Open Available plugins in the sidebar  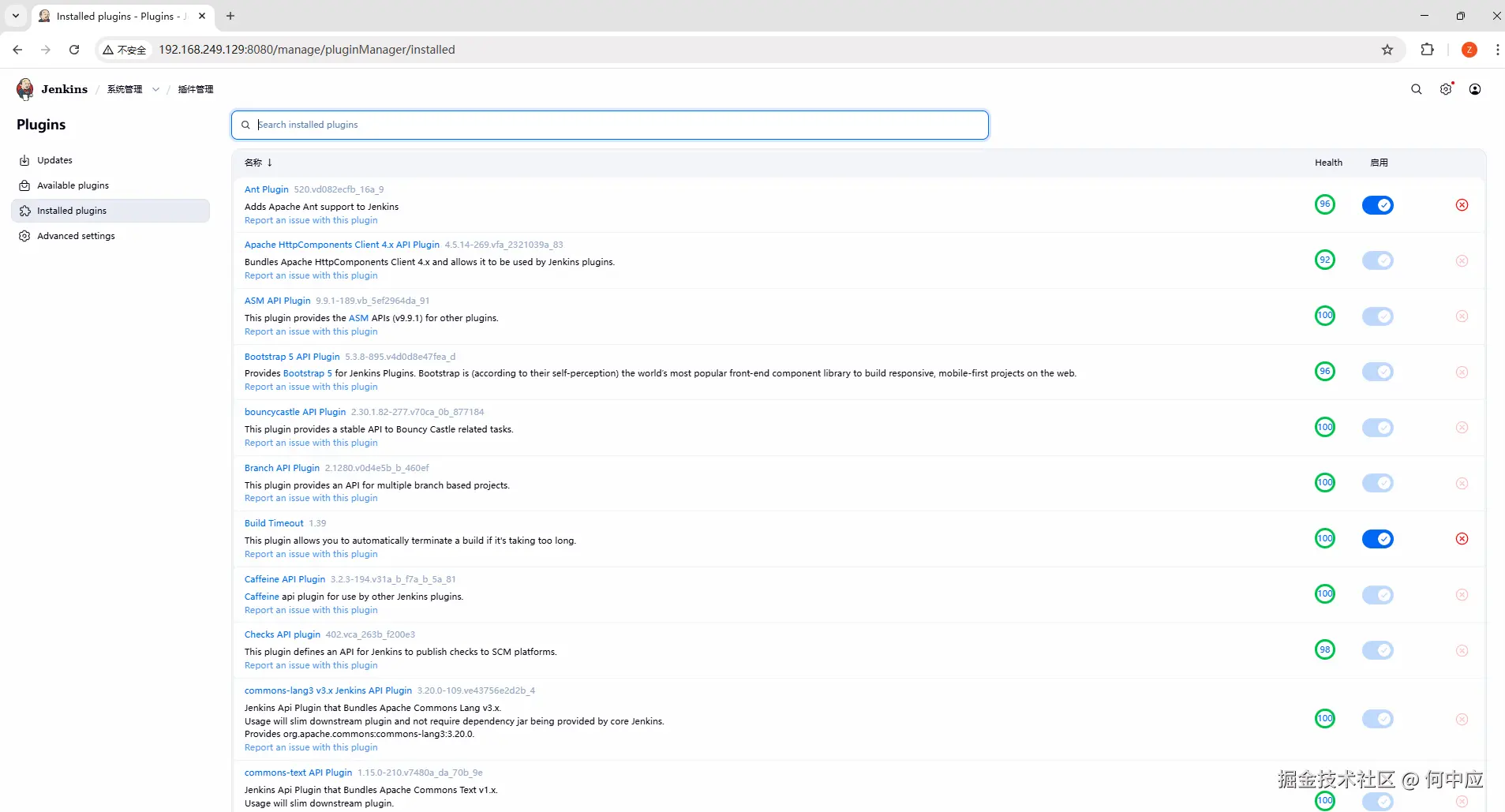pos(110,185)
